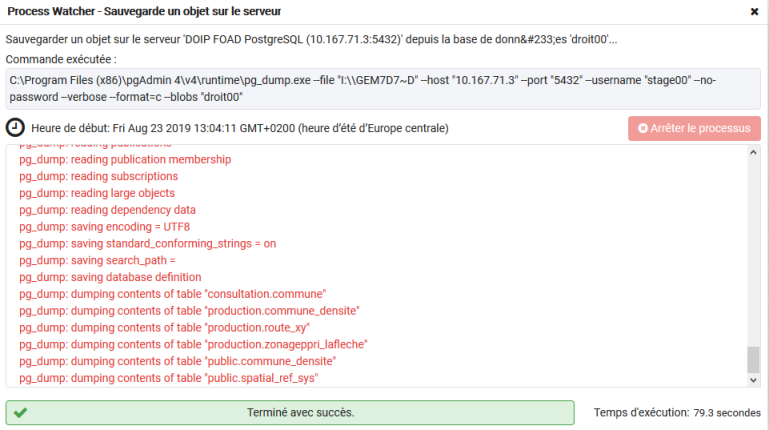Click the stop icon inside the Arrêter button
769x430 pixels.
(643, 128)
